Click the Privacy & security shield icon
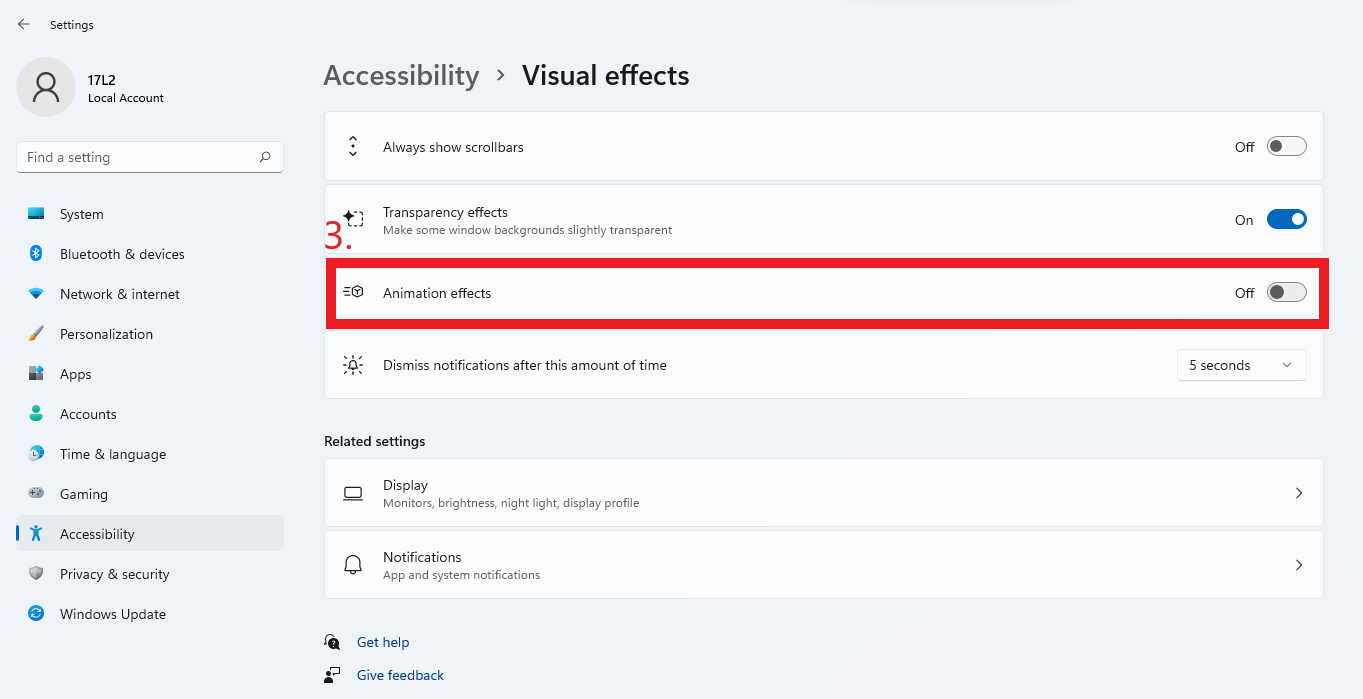 pyautogui.click(x=36, y=574)
